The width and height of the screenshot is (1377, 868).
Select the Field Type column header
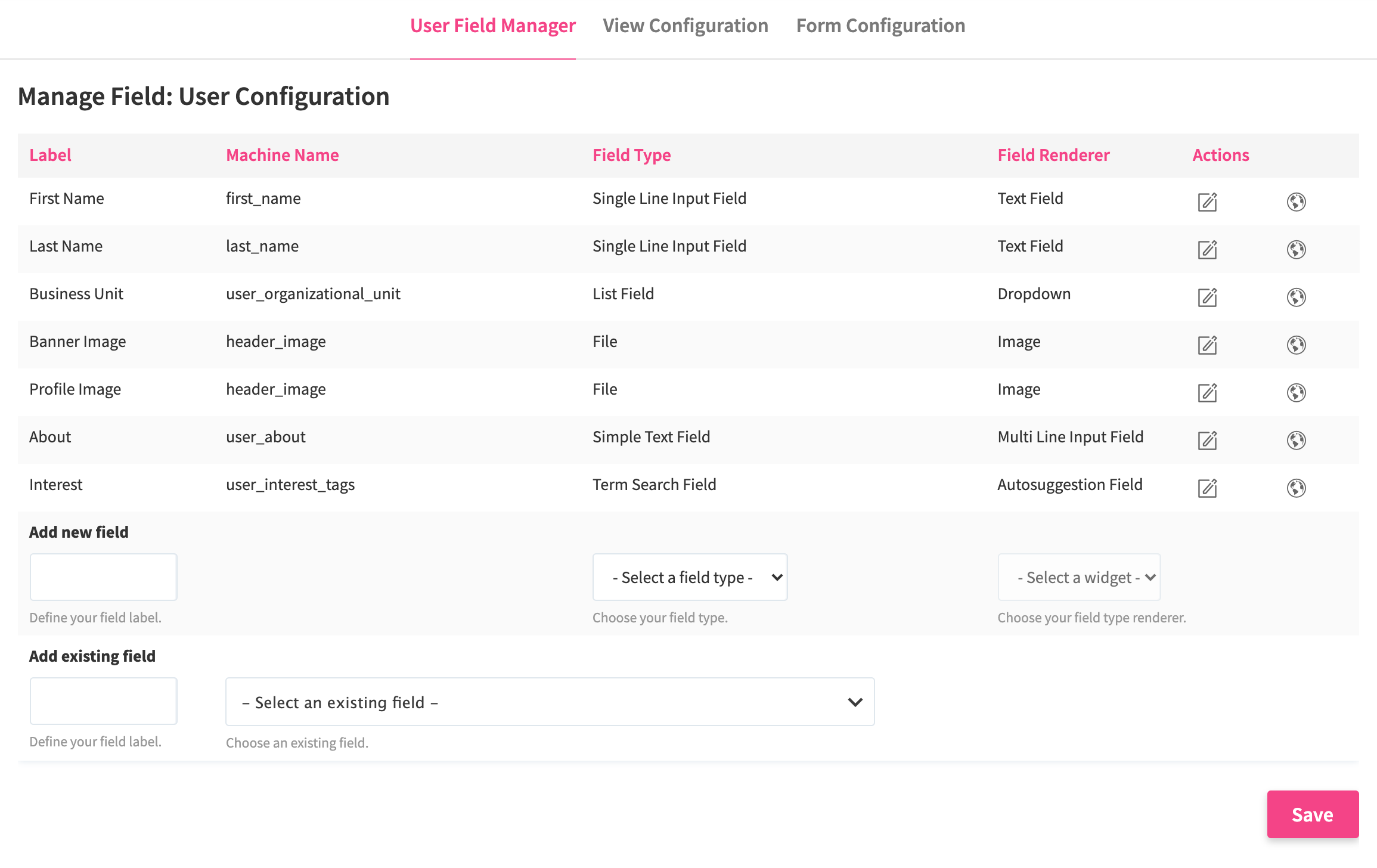pyautogui.click(x=631, y=155)
